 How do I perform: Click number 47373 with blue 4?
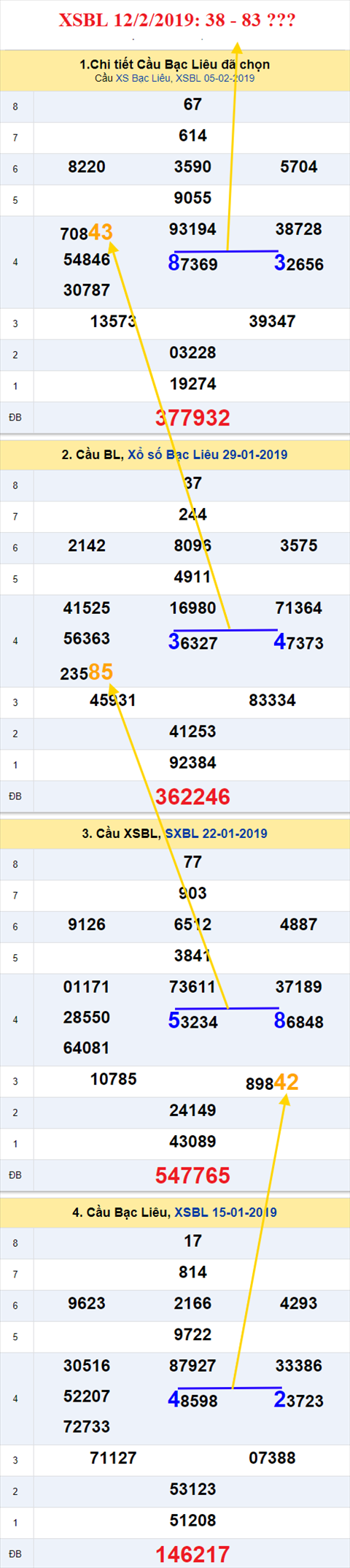tap(299, 642)
